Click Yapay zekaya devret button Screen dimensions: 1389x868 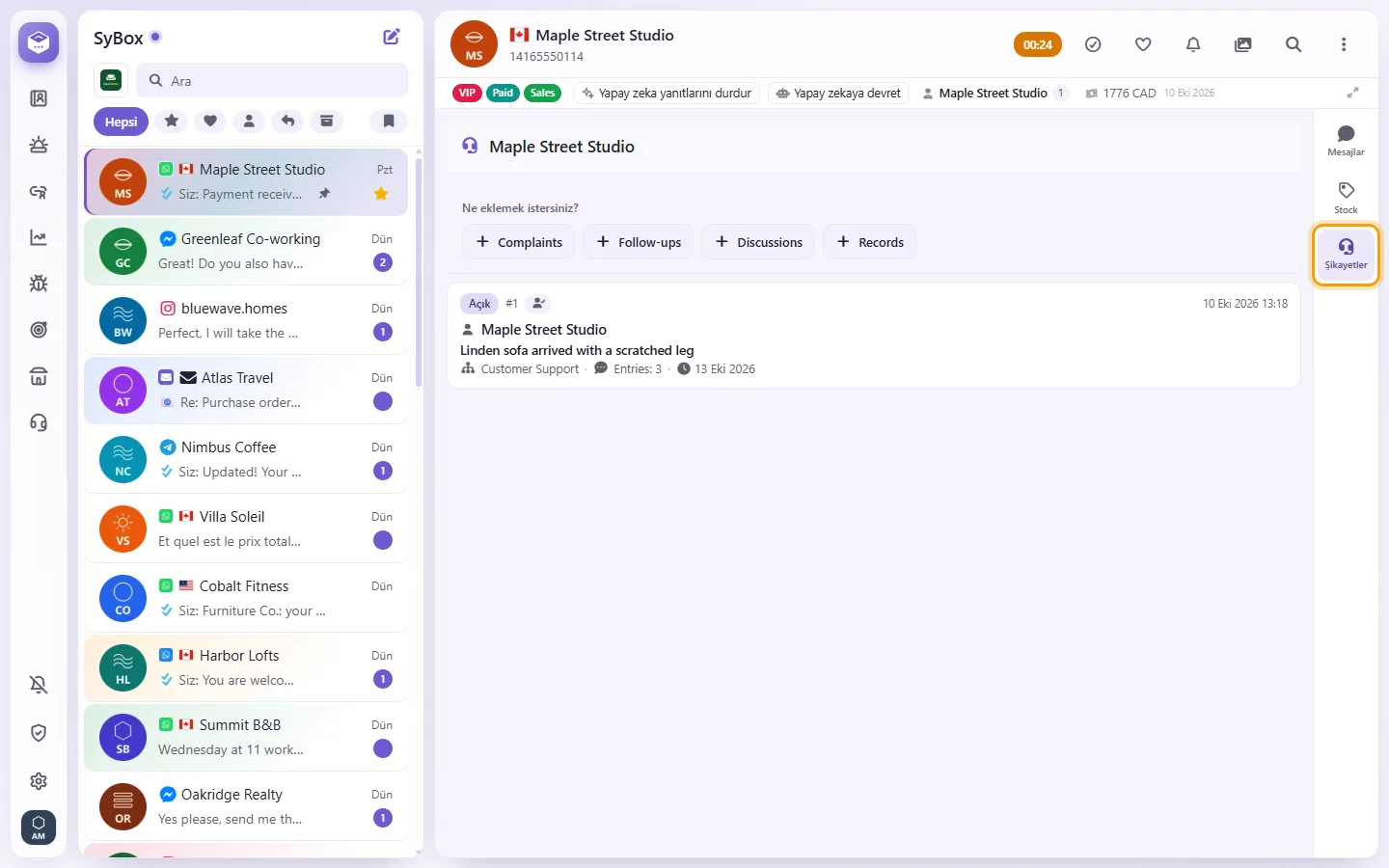(838, 94)
